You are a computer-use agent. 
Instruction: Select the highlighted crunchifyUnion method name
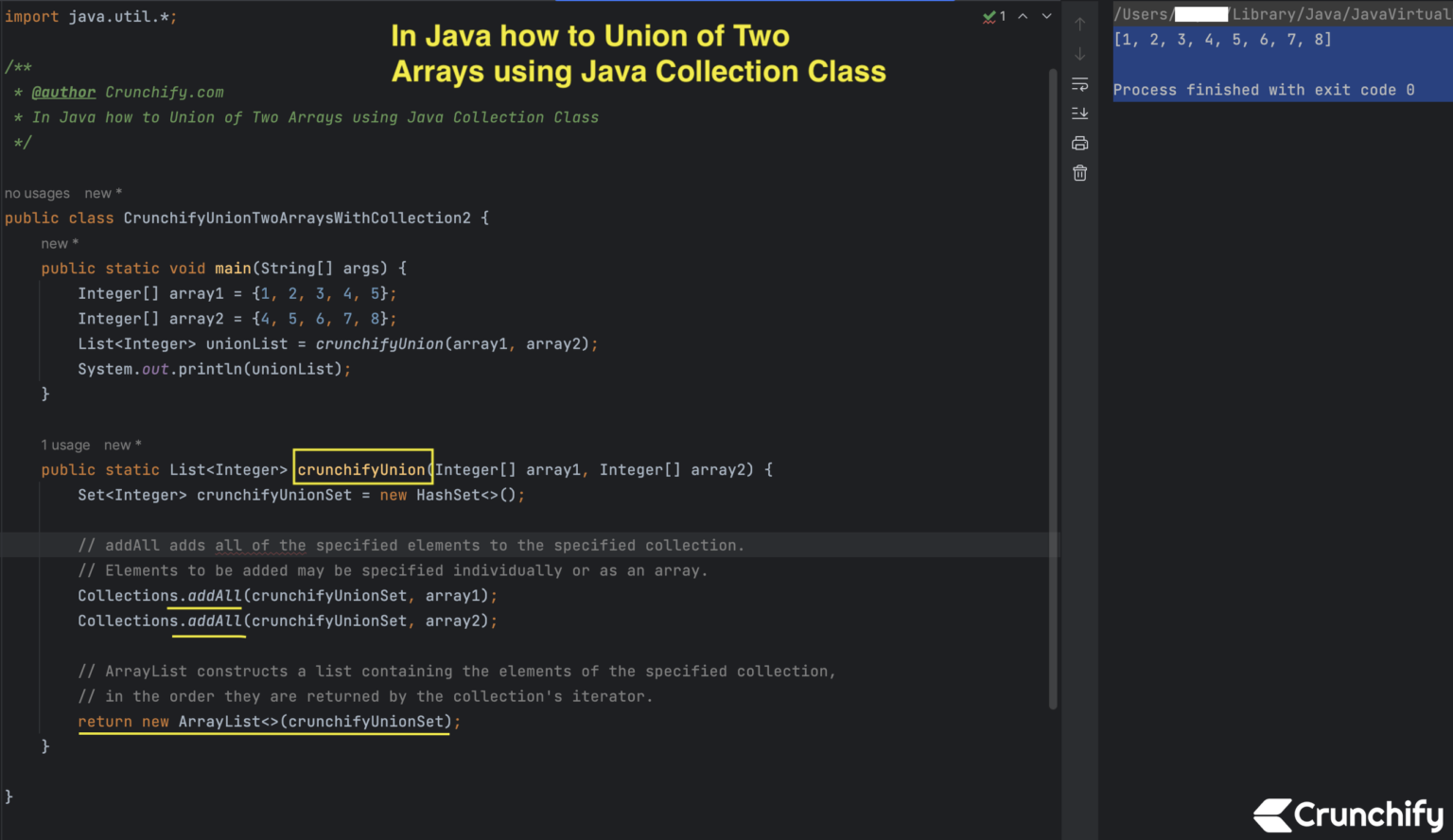pos(362,468)
